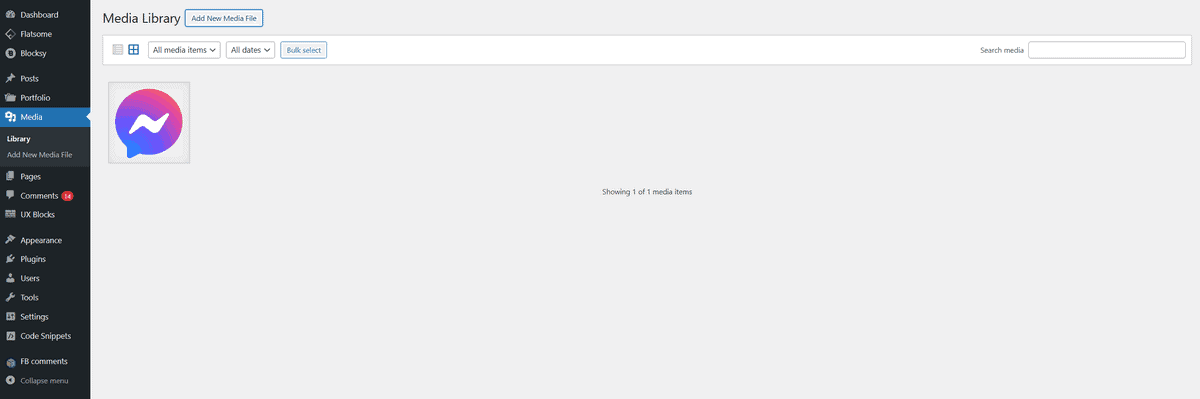Click the Media camera-music icon

10,117
